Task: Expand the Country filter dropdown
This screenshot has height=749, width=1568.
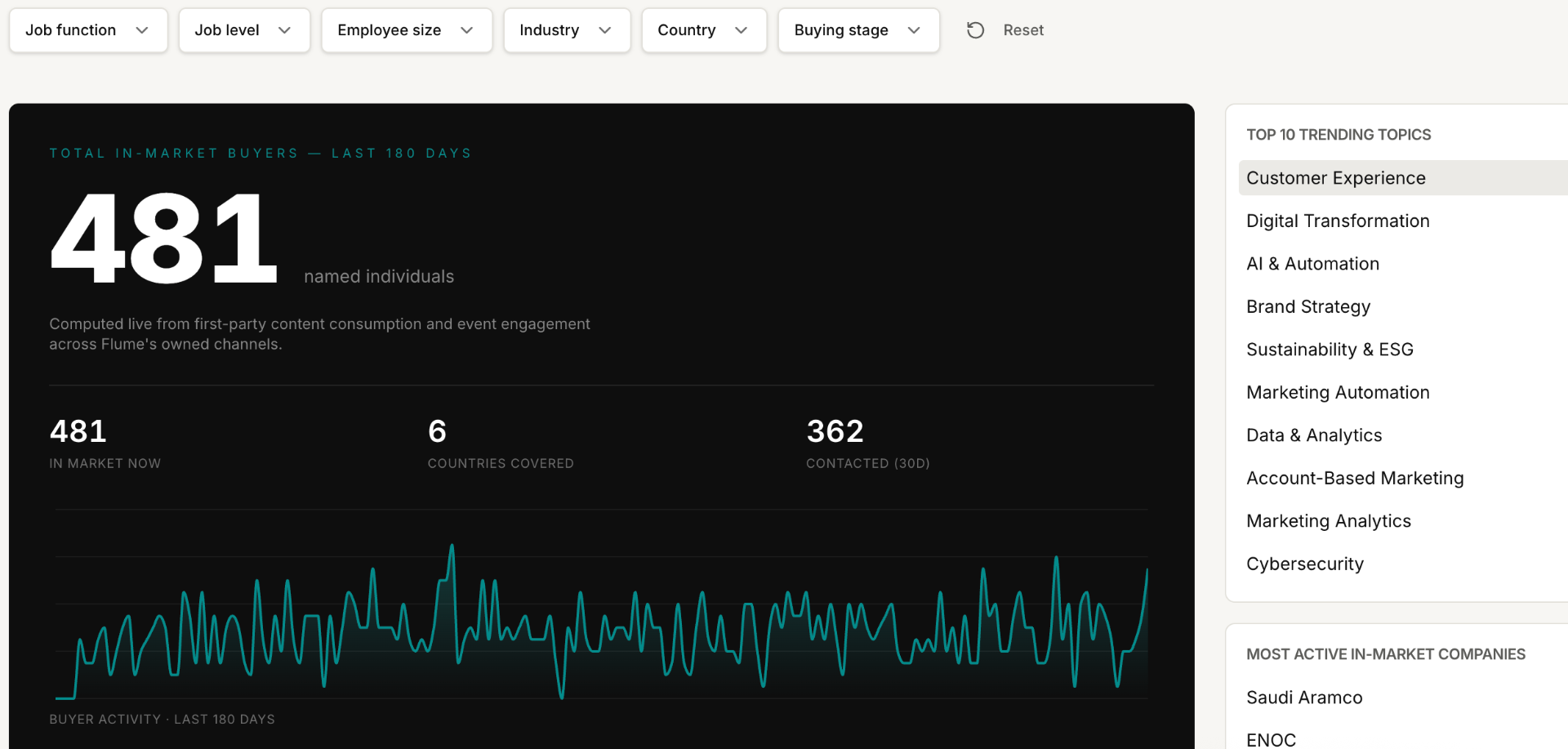Action: [704, 30]
